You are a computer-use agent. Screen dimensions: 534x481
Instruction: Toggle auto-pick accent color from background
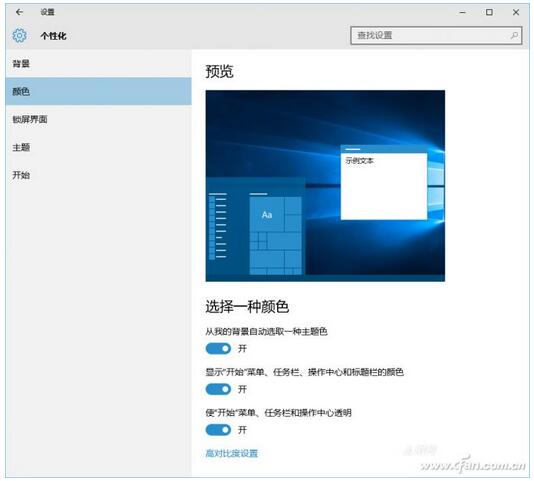coord(218,348)
